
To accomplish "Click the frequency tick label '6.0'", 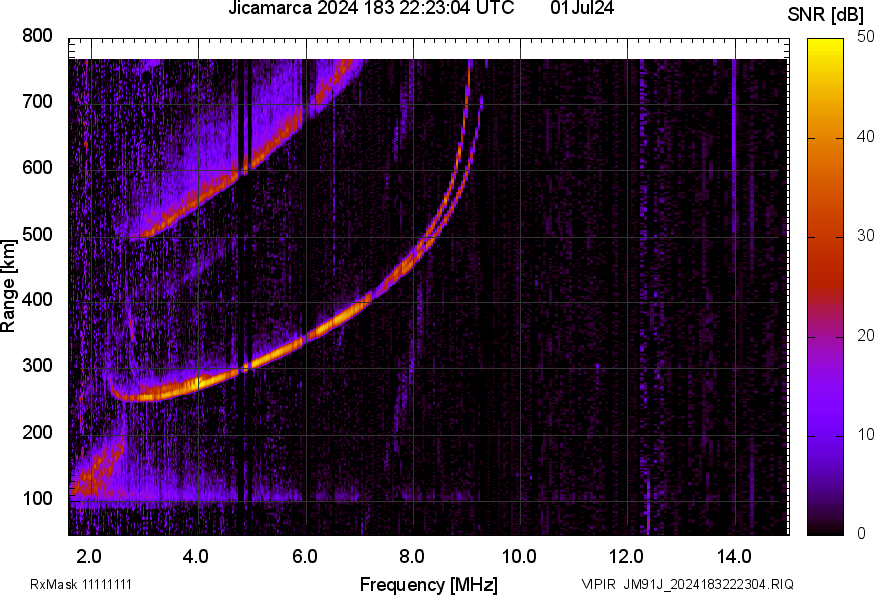I will pos(304,556).
